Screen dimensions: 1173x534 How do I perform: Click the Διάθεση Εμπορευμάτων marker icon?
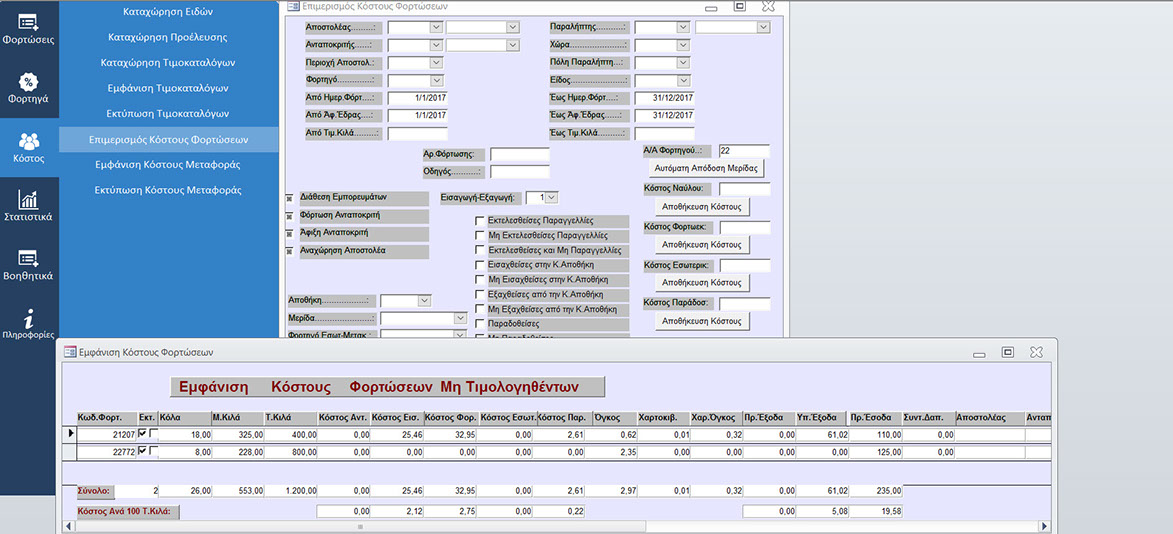point(290,198)
